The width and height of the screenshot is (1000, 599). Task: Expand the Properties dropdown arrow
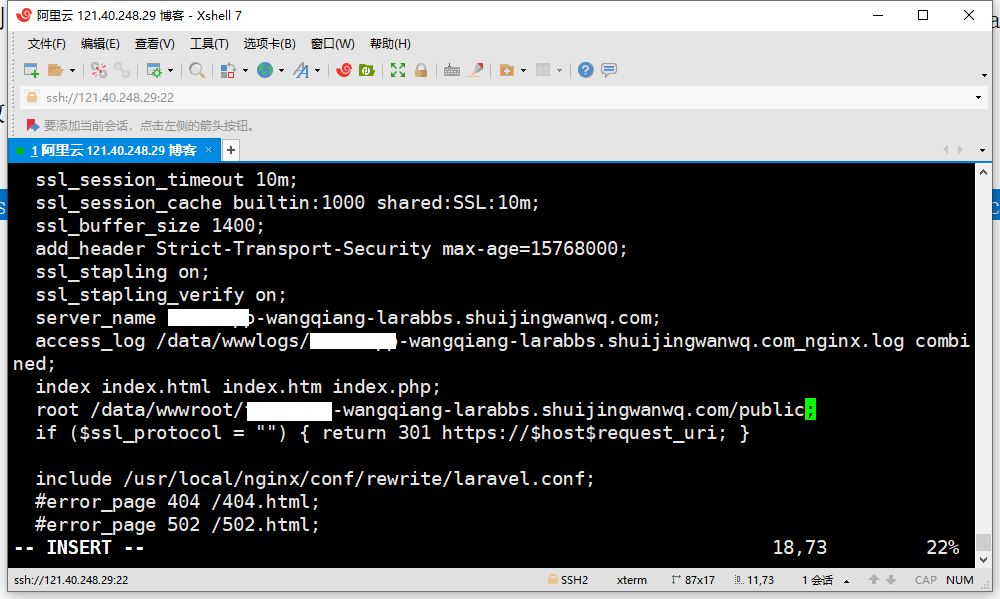click(x=170, y=70)
